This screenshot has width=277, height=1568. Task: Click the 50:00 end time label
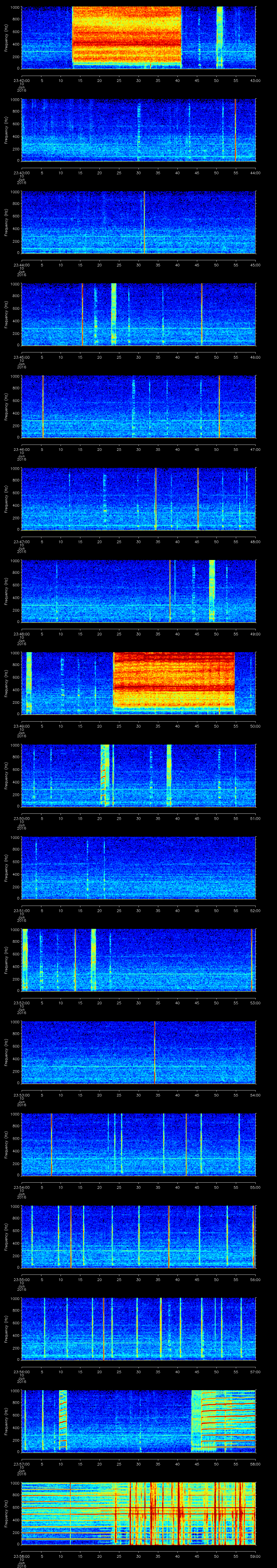pyautogui.click(x=255, y=726)
